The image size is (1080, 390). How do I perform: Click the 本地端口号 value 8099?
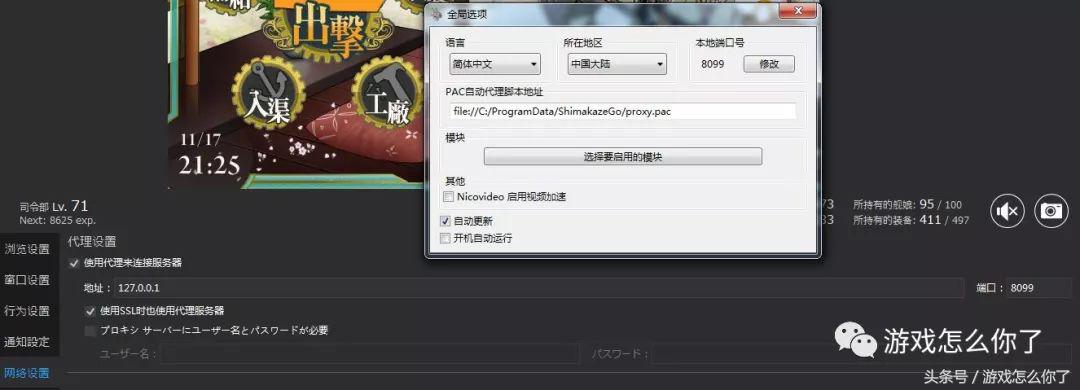[x=712, y=64]
